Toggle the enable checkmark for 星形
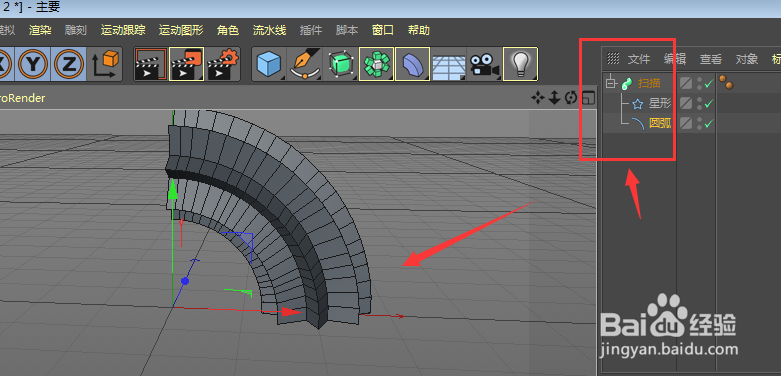The height and width of the screenshot is (376, 781). pyautogui.click(x=709, y=104)
